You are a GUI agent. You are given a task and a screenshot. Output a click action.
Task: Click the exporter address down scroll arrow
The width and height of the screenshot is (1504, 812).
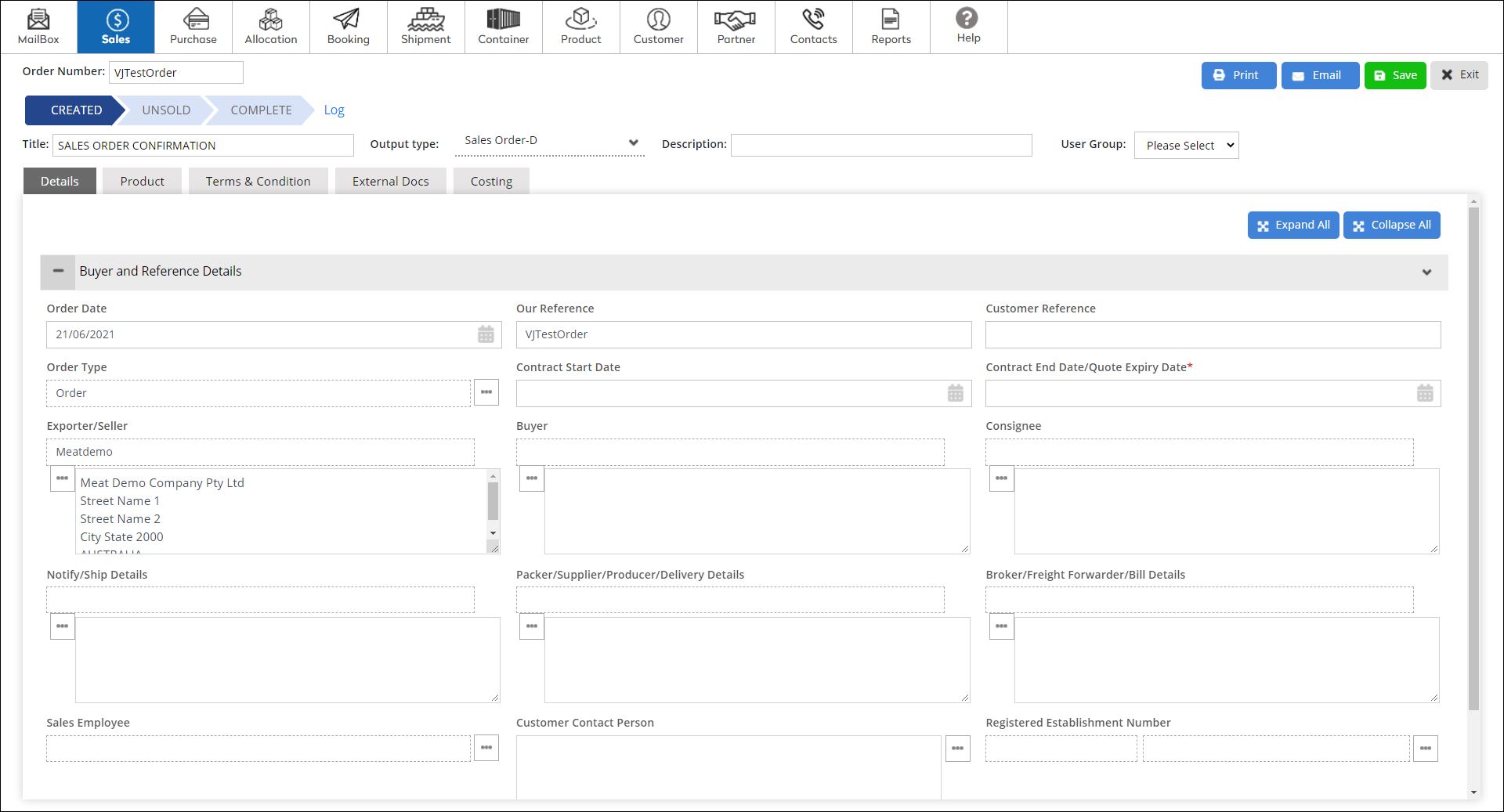493,533
